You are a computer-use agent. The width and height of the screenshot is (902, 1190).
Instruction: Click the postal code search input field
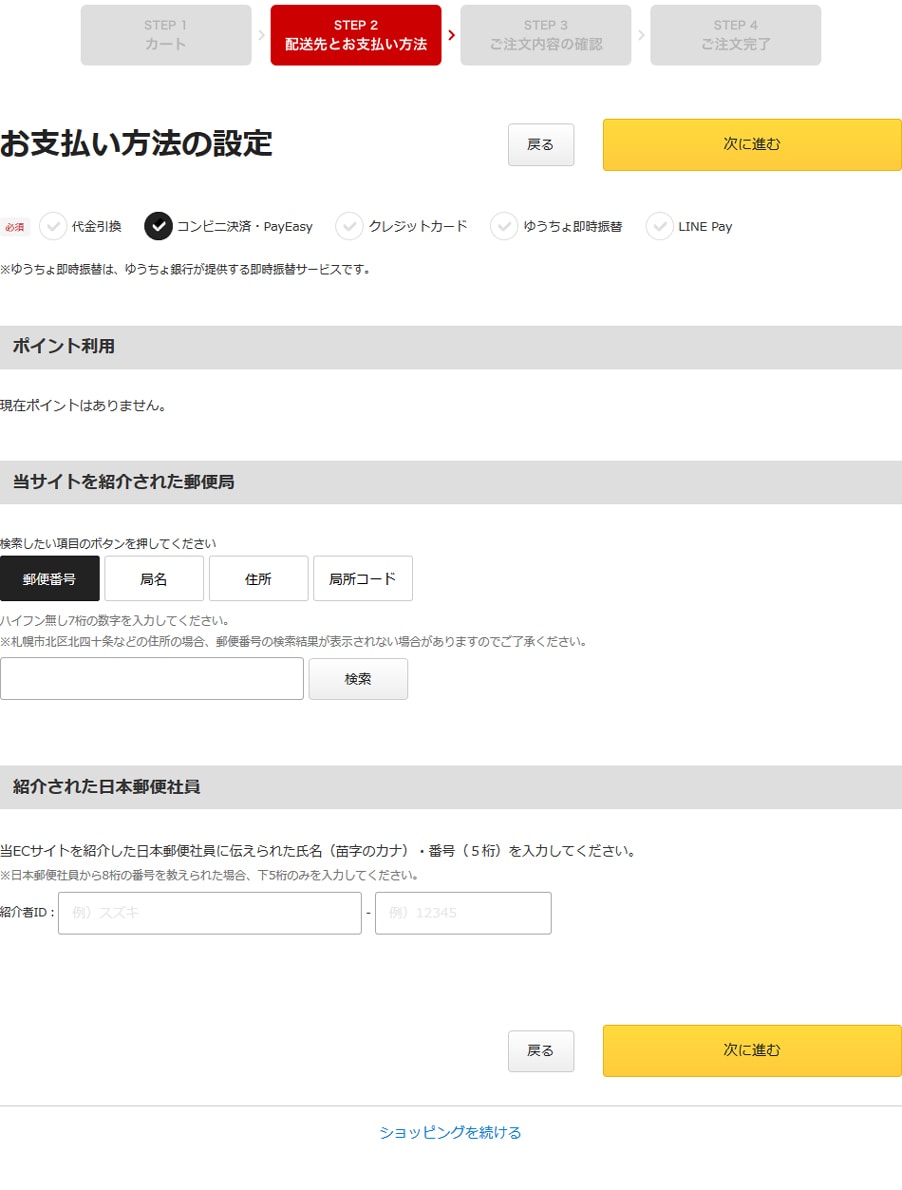(x=152, y=679)
